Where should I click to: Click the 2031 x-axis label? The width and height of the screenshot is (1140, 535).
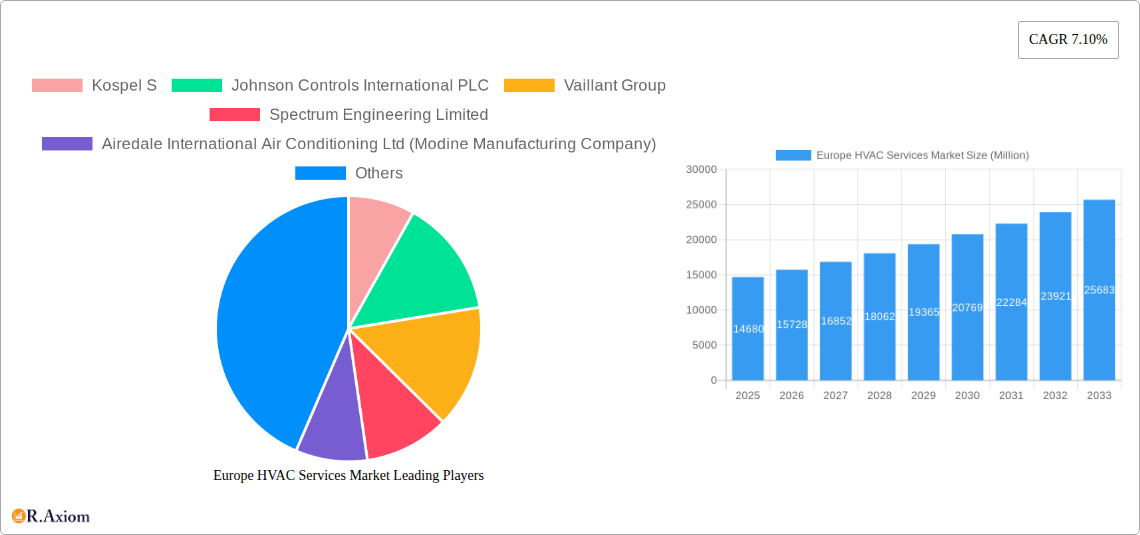pyautogui.click(x=1011, y=395)
